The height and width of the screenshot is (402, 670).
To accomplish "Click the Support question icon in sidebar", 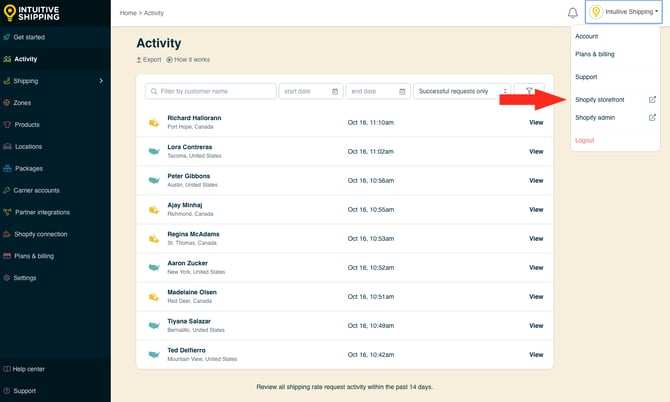I will 6,390.
